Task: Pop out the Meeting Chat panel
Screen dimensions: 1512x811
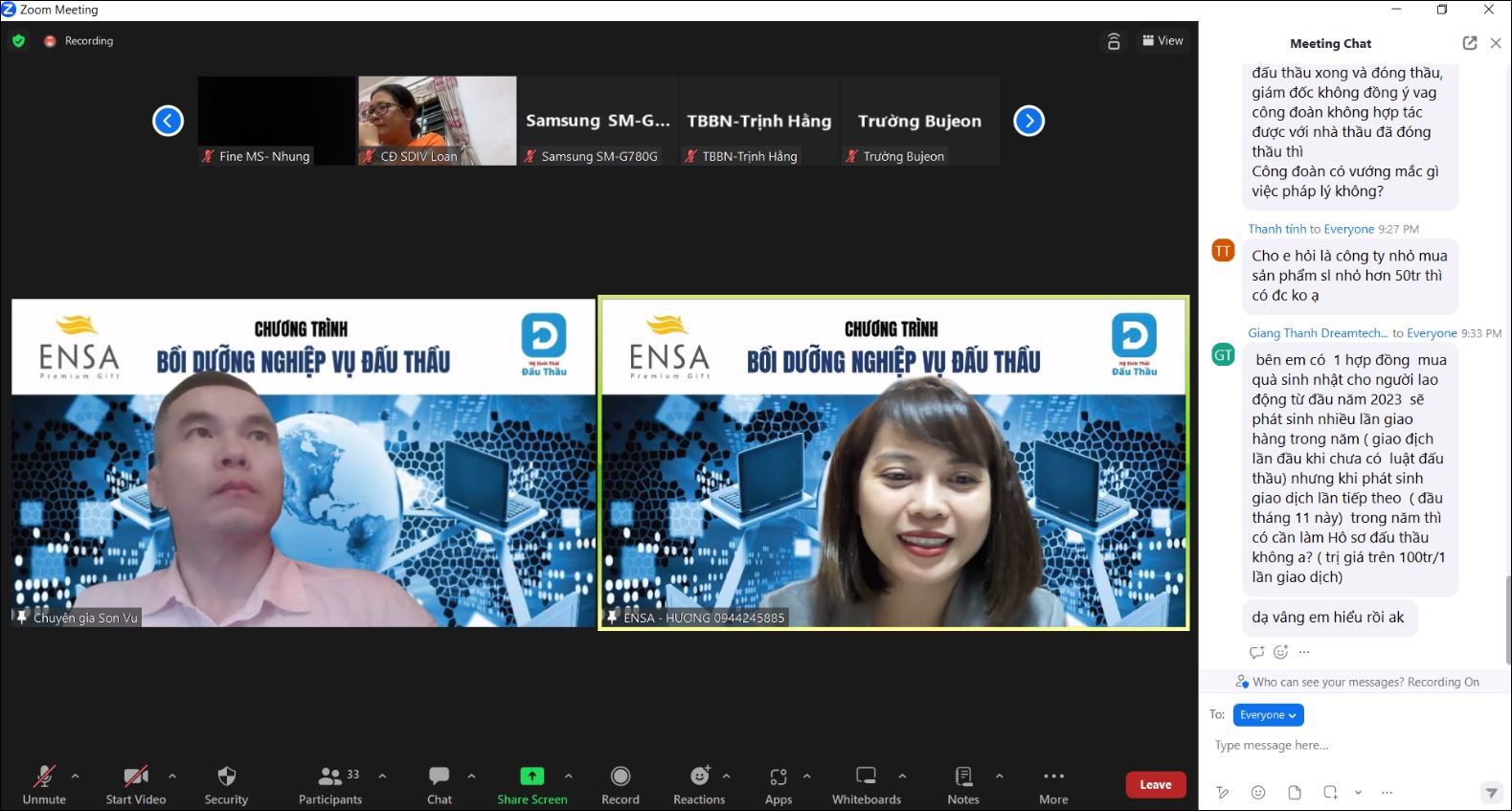Action: [1470, 43]
